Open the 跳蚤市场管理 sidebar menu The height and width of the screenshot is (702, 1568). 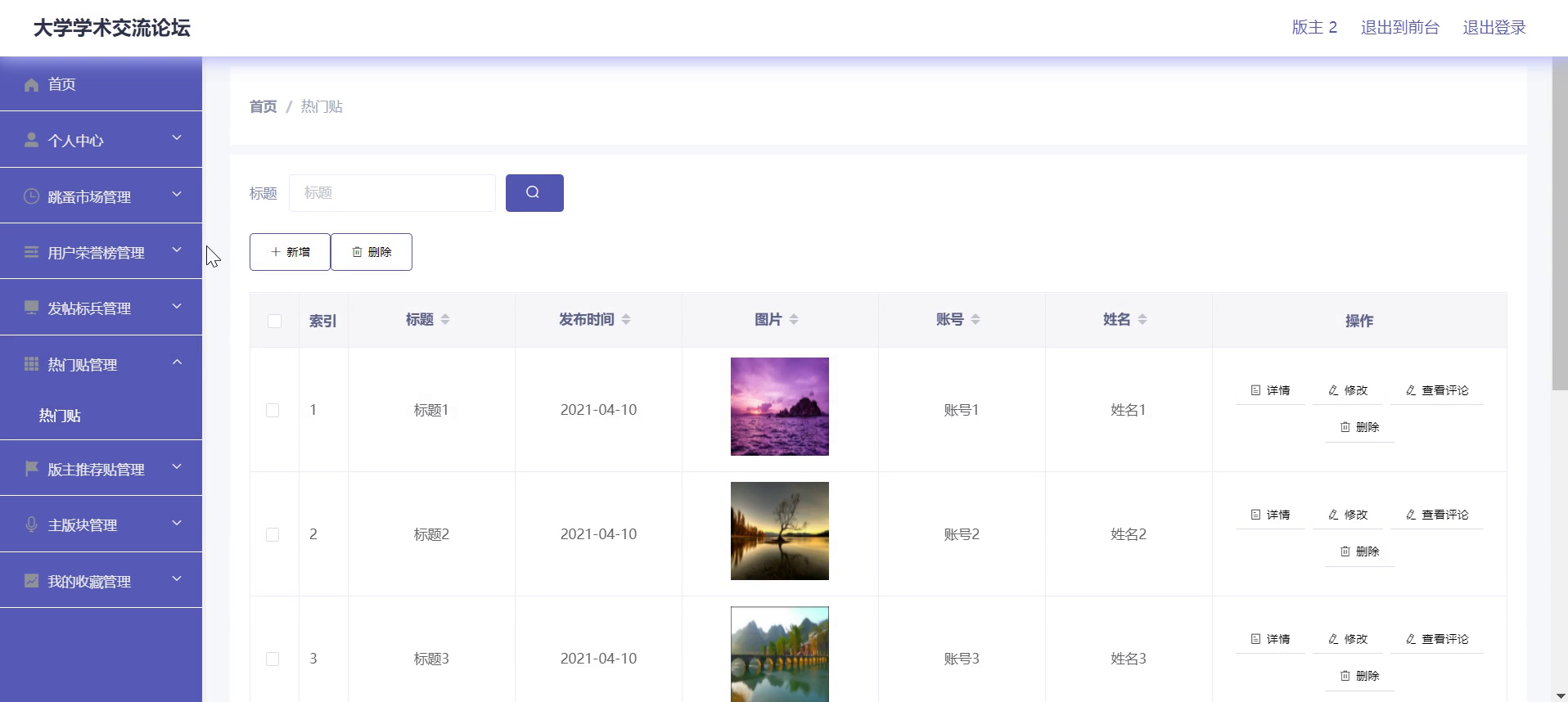pyautogui.click(x=101, y=196)
